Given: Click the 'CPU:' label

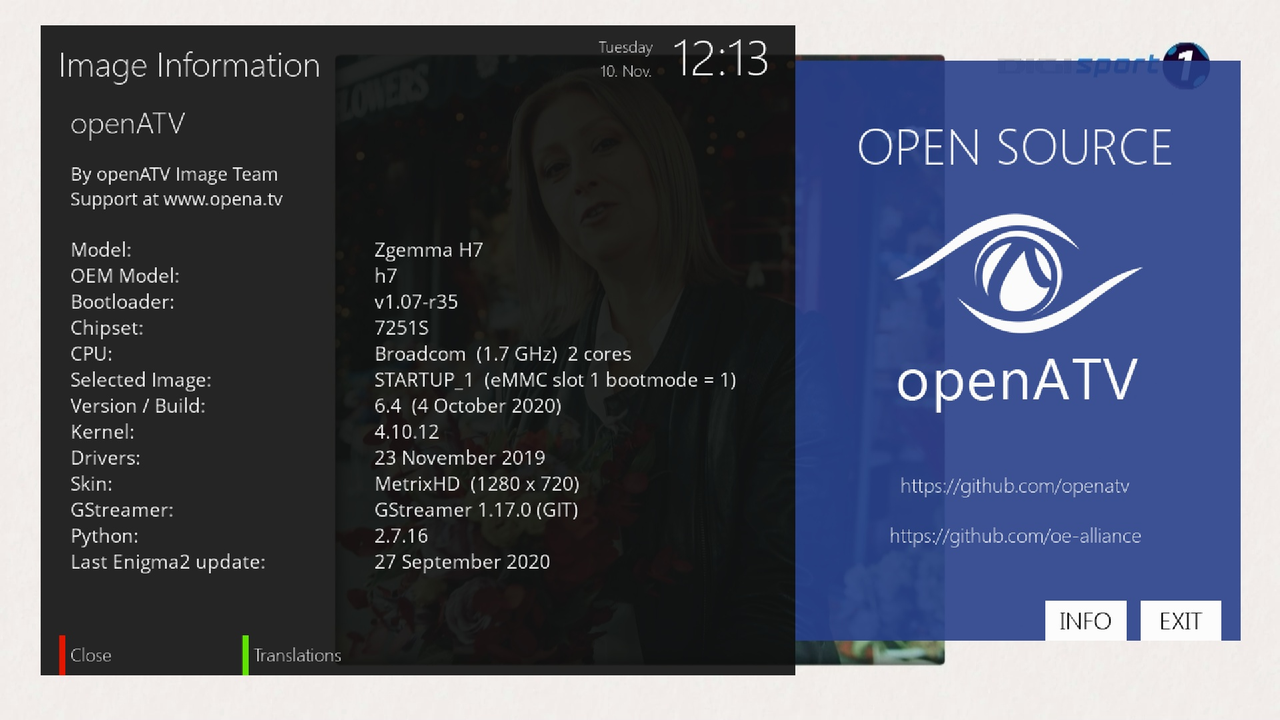Looking at the screenshot, I should coord(91,354).
